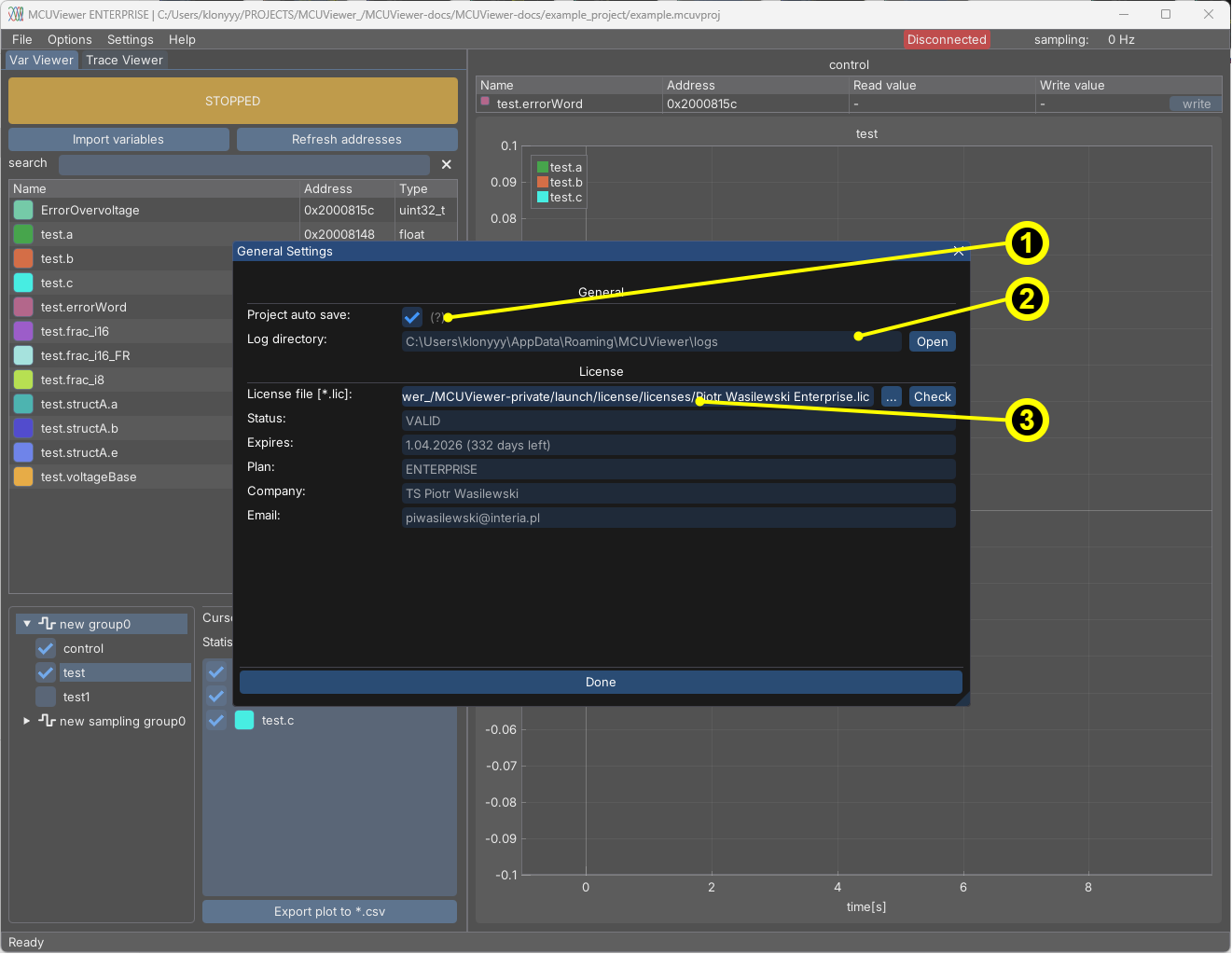Click the (?) help hint for auto save
The image size is (1232, 954).
[436, 317]
